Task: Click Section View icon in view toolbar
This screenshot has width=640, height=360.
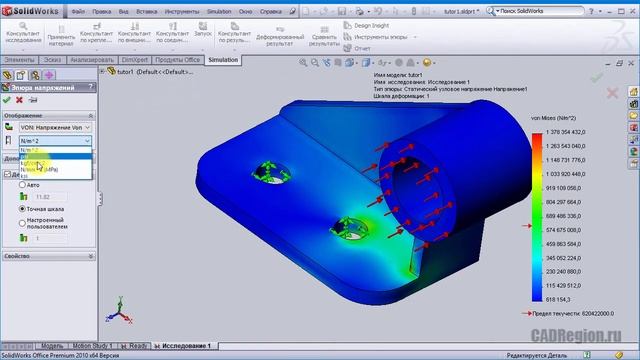Action: coord(338,62)
